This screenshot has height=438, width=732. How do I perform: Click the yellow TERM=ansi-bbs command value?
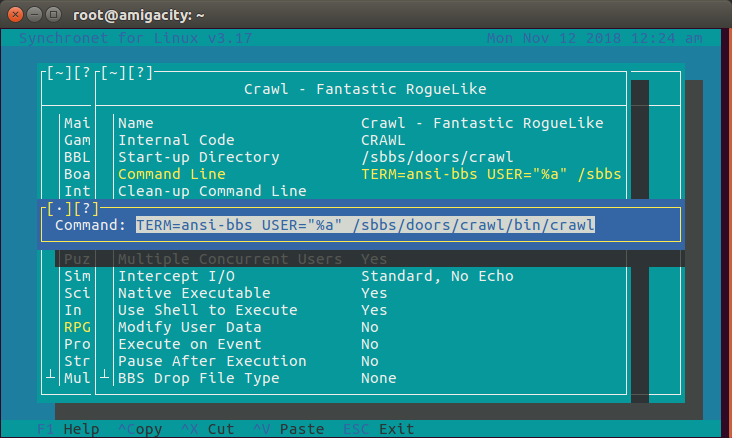tap(491, 174)
